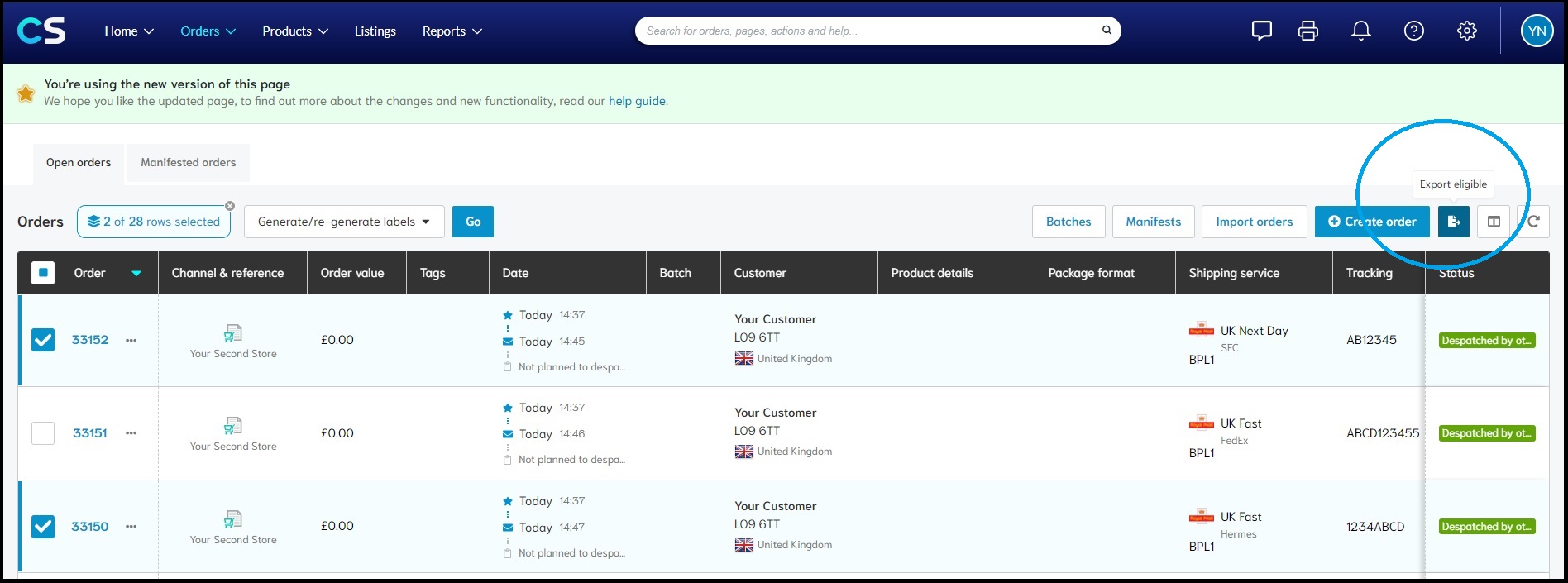Click tracking number 1234ABCD
This screenshot has height=583, width=1568.
pyautogui.click(x=1375, y=527)
